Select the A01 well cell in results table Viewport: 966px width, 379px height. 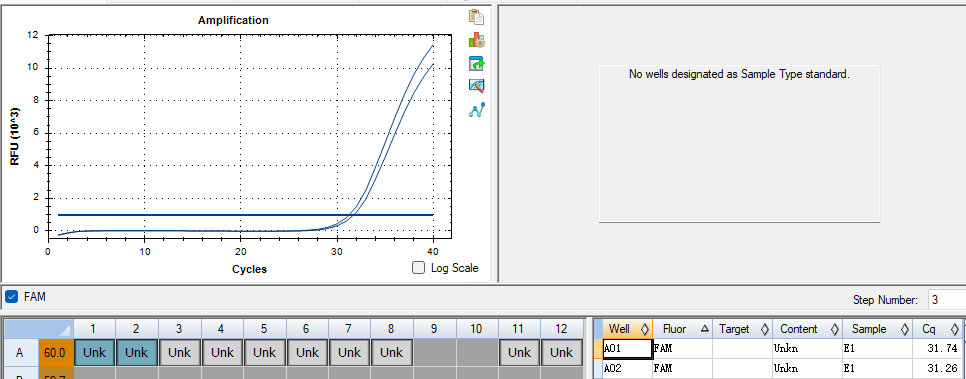(627, 349)
